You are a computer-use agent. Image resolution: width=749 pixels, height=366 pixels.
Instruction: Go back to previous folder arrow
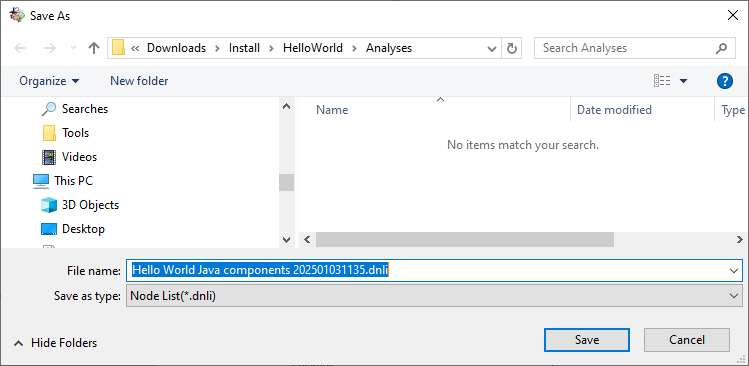tap(20, 48)
